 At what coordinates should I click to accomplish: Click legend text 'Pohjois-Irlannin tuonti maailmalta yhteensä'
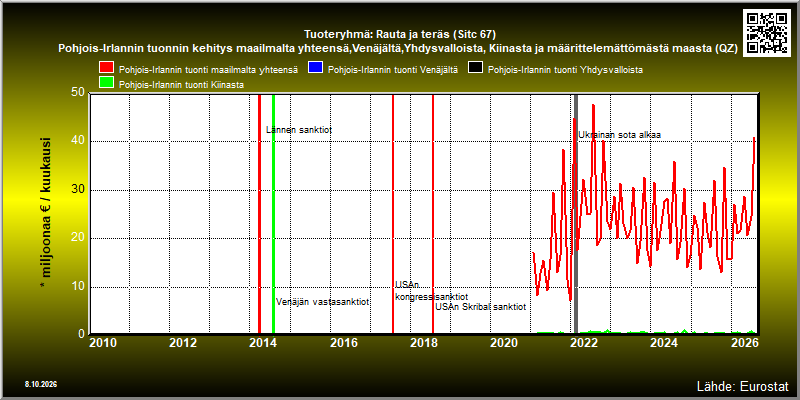click(208, 70)
